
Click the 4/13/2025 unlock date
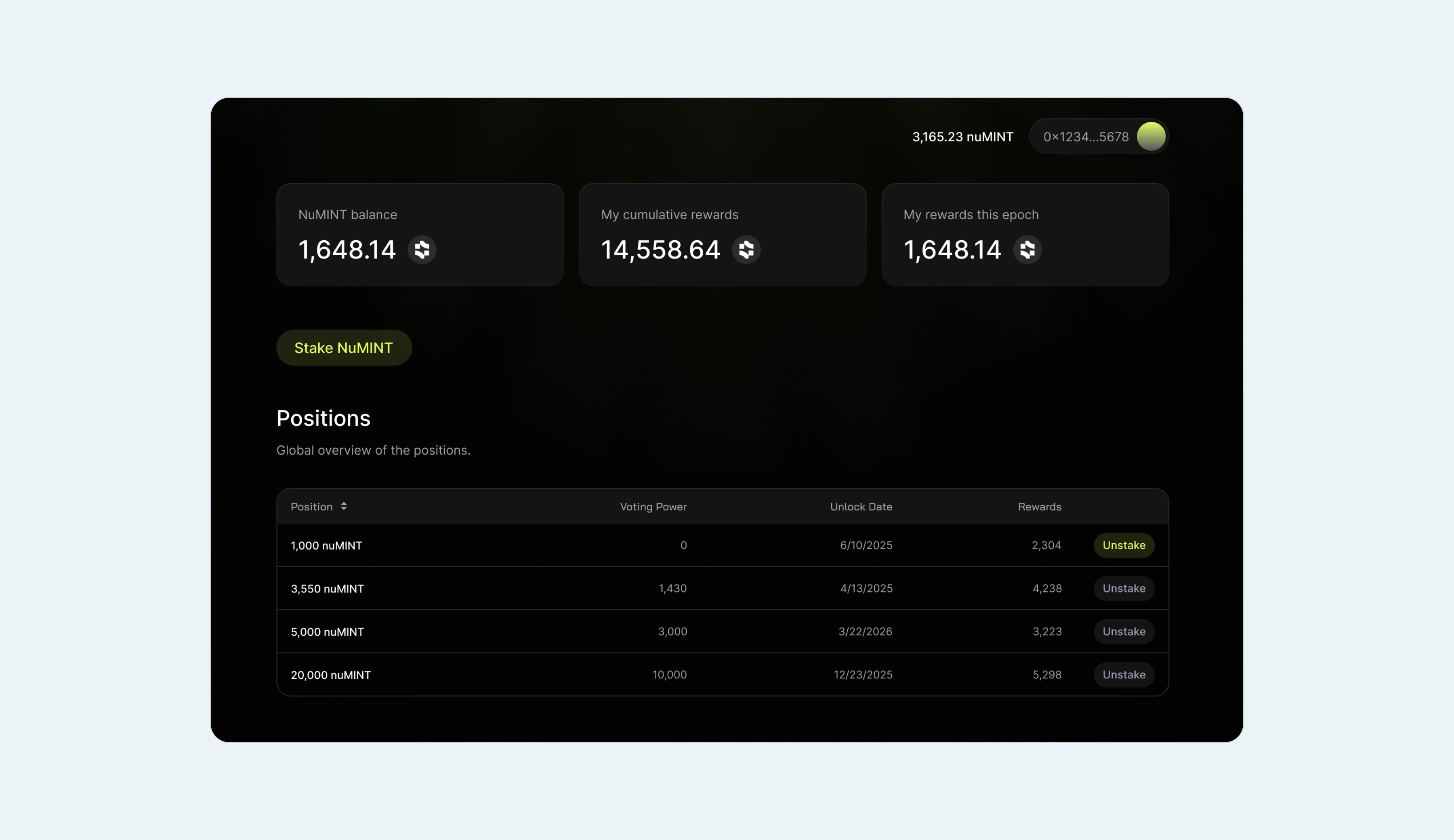(x=866, y=588)
